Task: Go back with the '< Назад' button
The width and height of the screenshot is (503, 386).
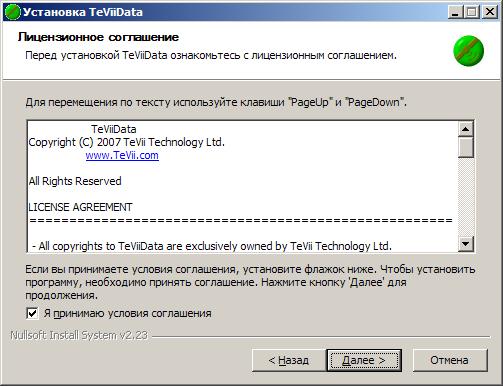Action: (x=288, y=360)
